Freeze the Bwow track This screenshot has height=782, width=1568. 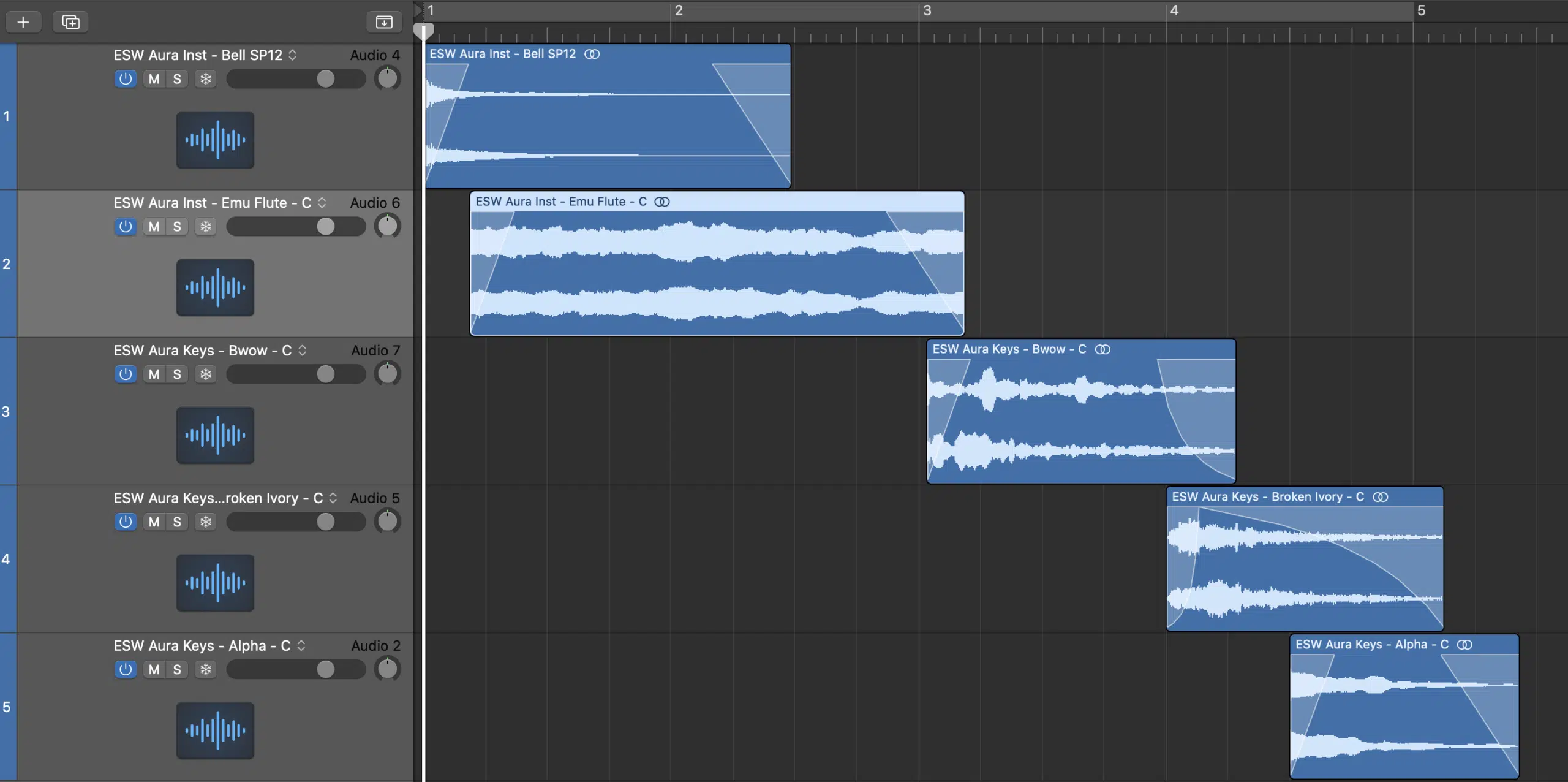206,374
